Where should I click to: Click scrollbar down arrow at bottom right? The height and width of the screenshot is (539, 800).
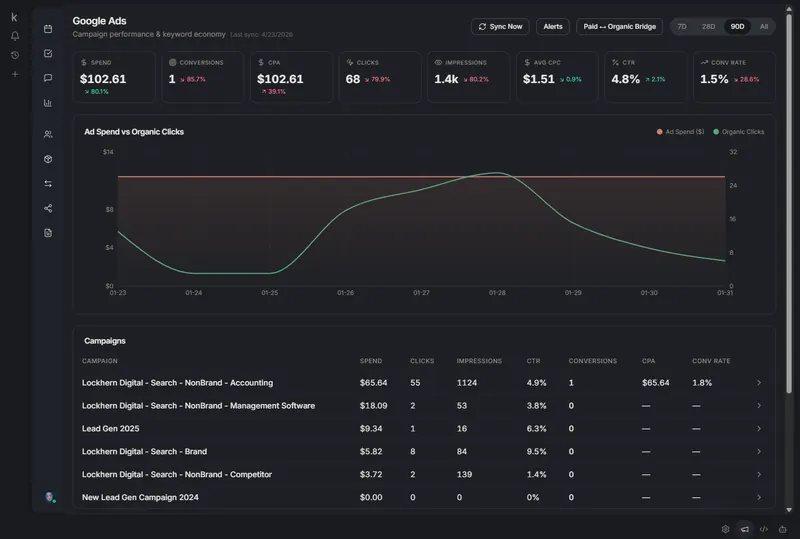point(789,510)
